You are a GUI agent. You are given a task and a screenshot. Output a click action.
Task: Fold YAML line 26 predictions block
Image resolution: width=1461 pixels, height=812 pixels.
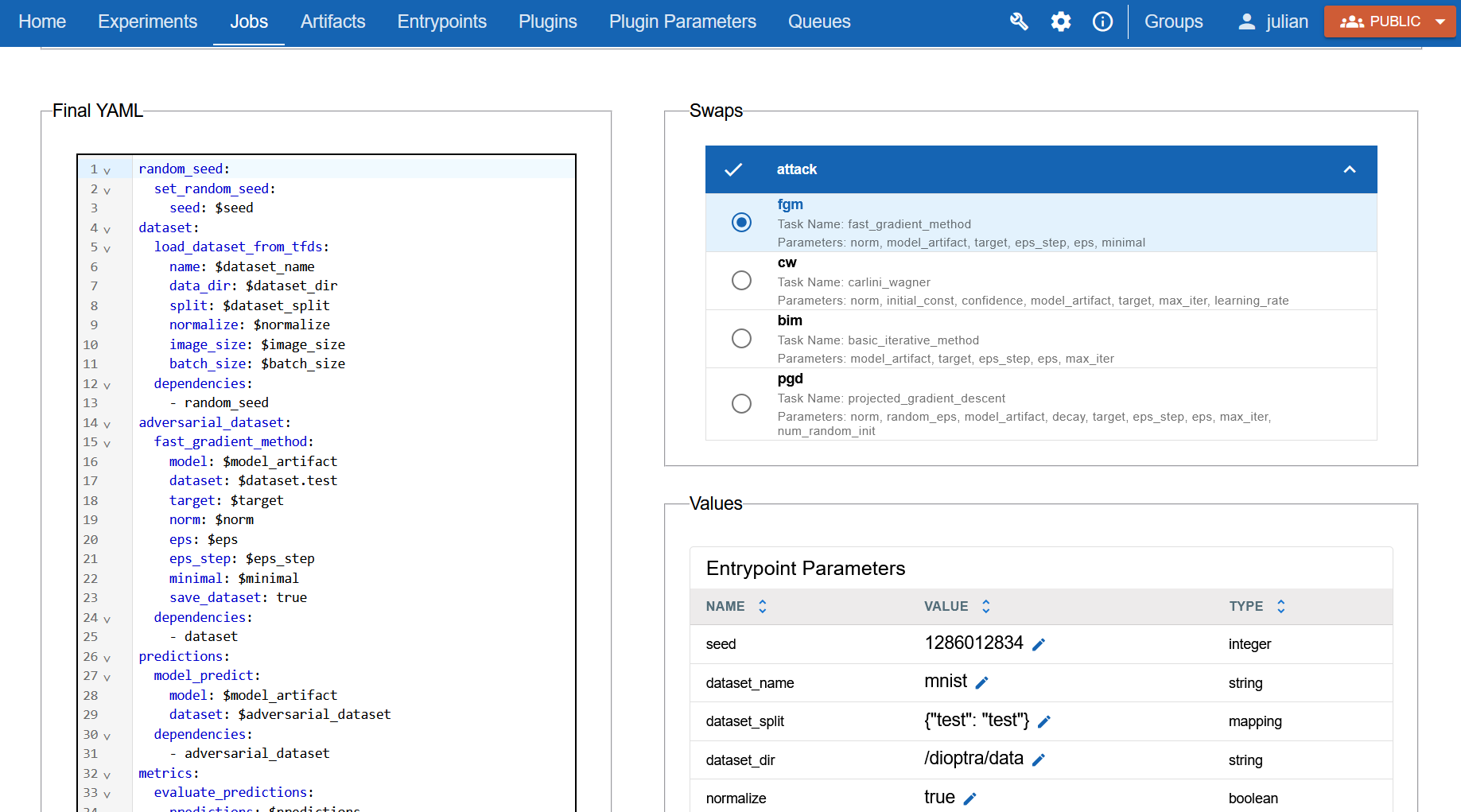tap(107, 658)
